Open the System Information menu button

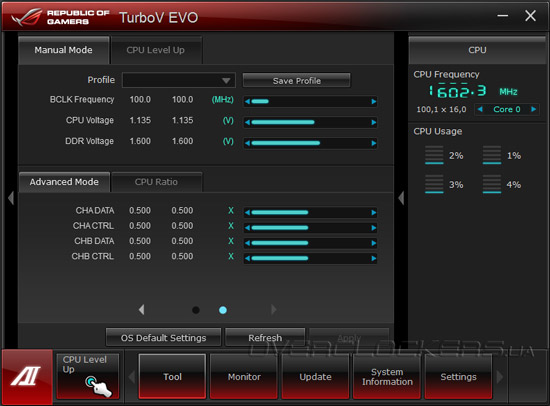(387, 377)
